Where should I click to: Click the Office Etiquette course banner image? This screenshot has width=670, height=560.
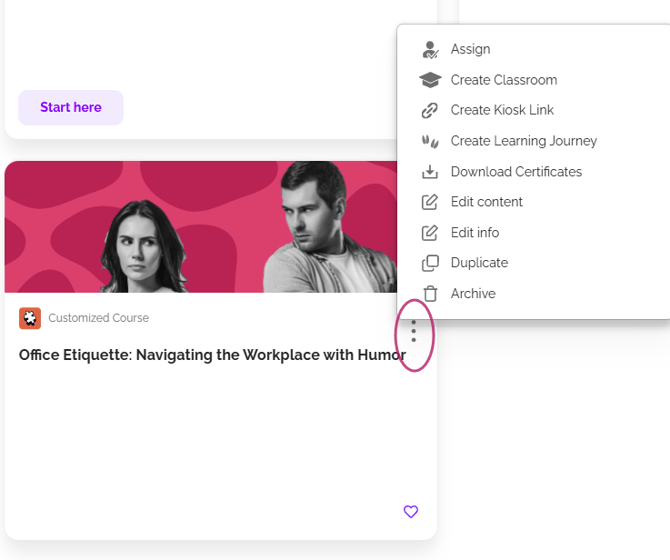pyautogui.click(x=201, y=227)
